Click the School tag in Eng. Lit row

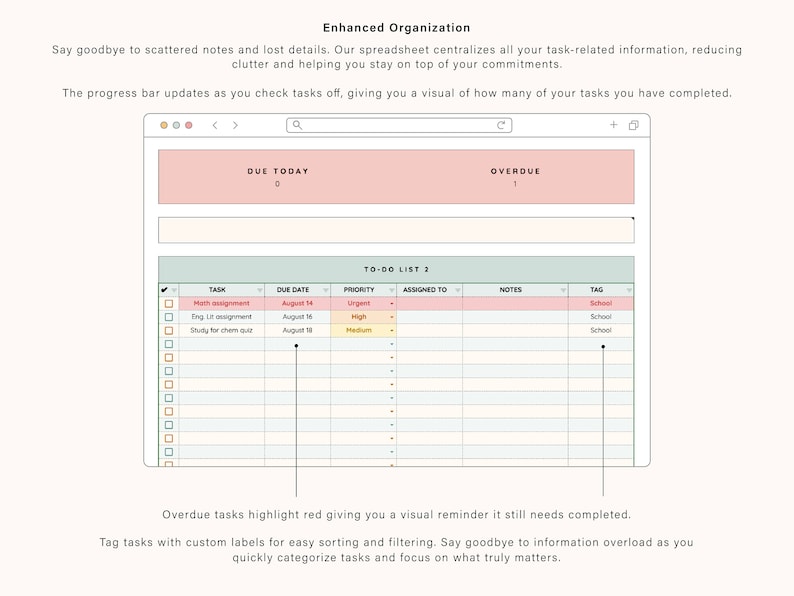click(601, 317)
